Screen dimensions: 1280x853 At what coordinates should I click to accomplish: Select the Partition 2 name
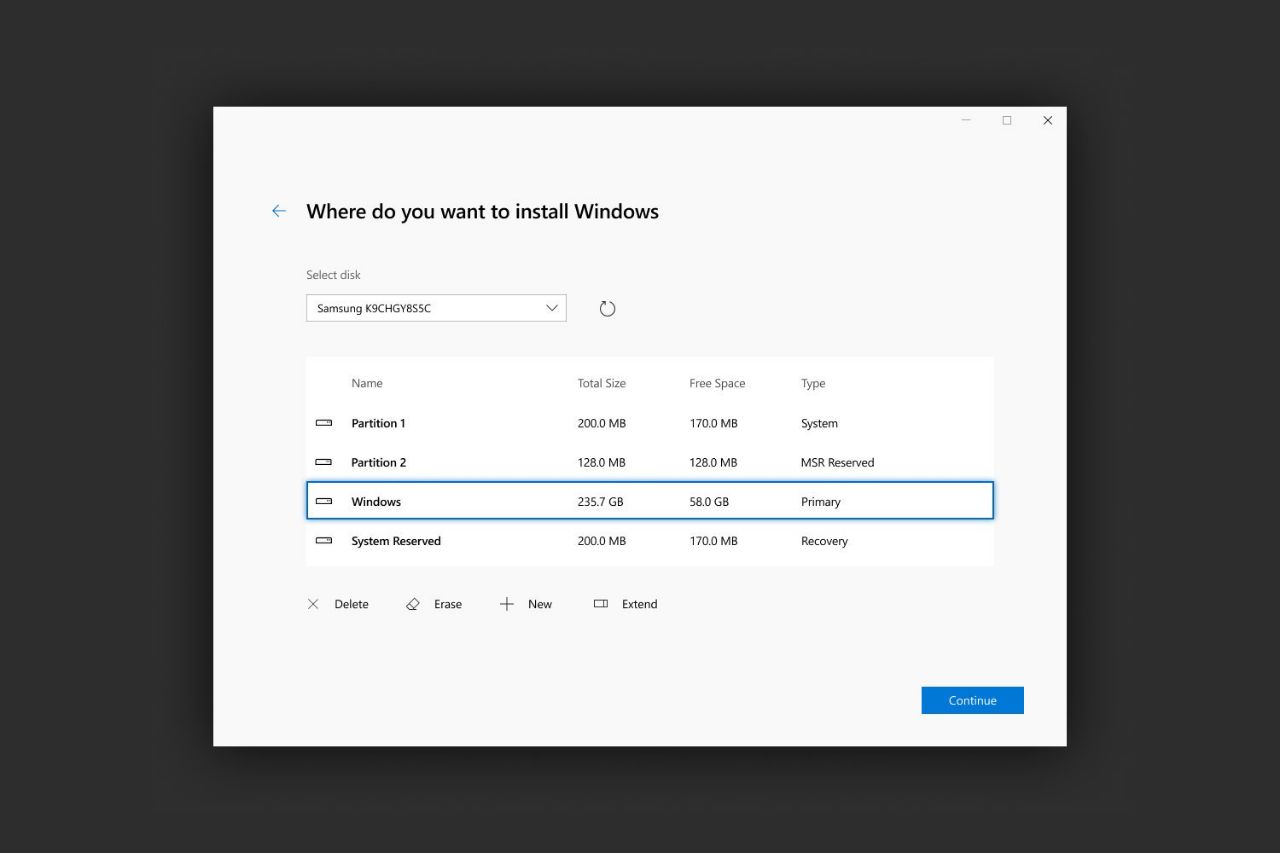(378, 462)
